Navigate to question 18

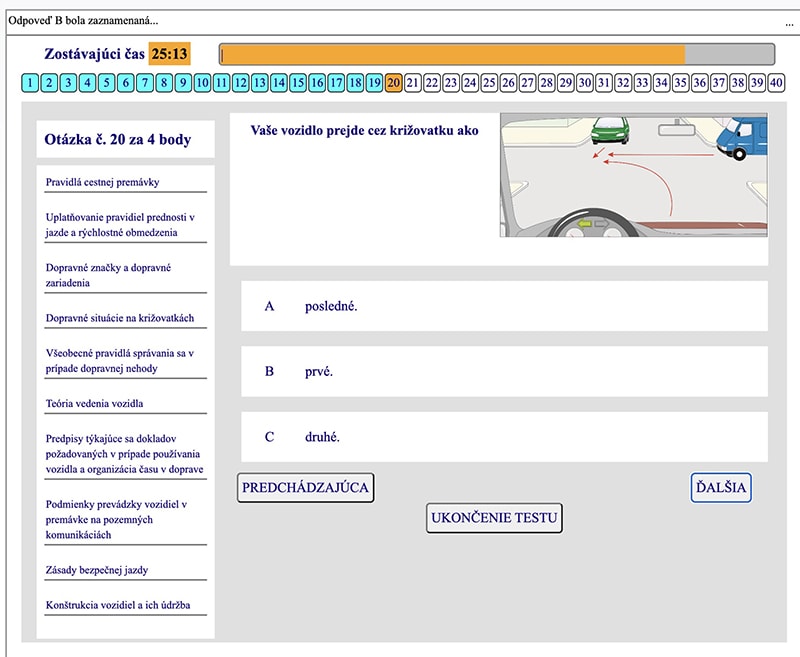(355, 83)
